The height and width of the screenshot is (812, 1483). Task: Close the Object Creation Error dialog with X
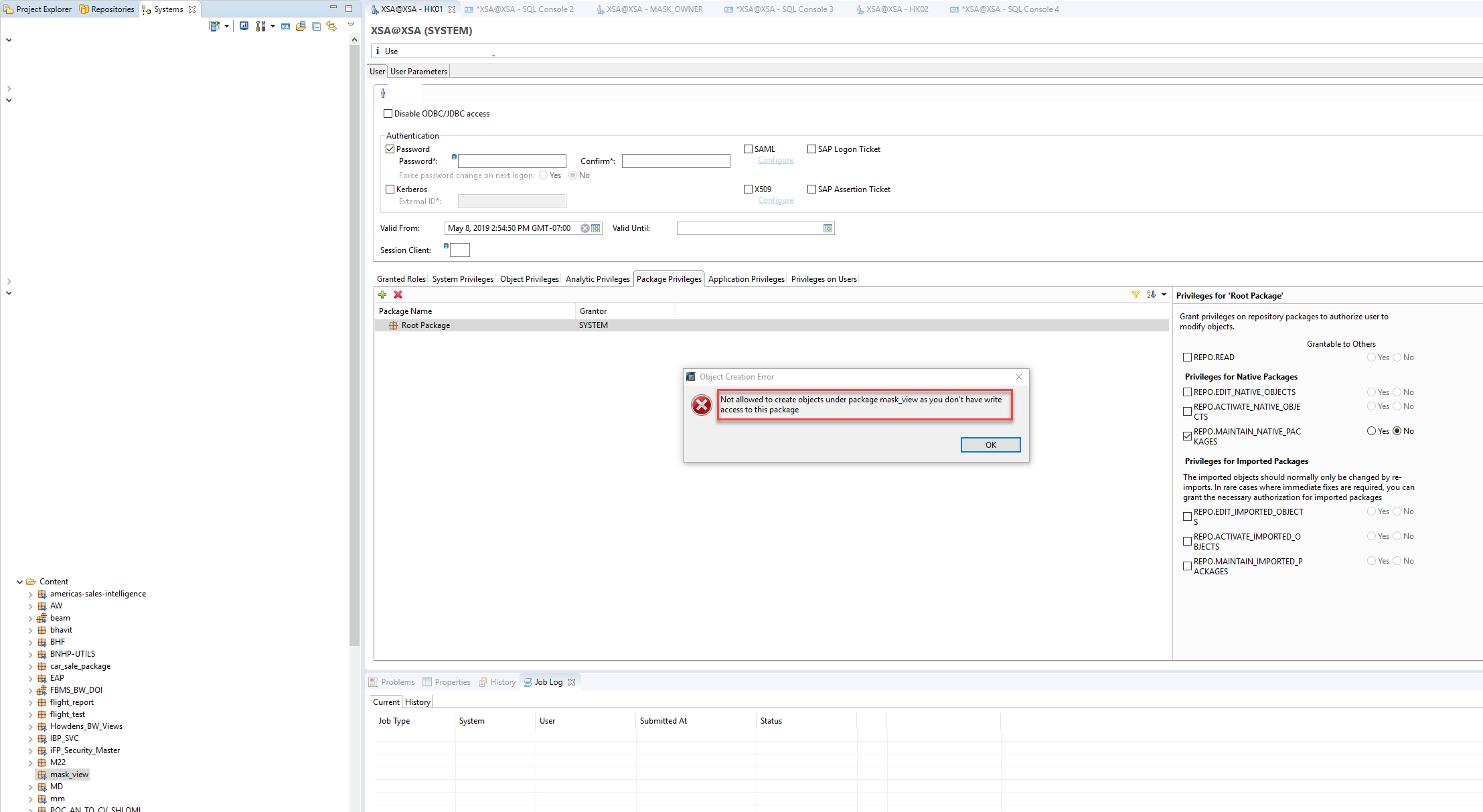pos(1019,377)
